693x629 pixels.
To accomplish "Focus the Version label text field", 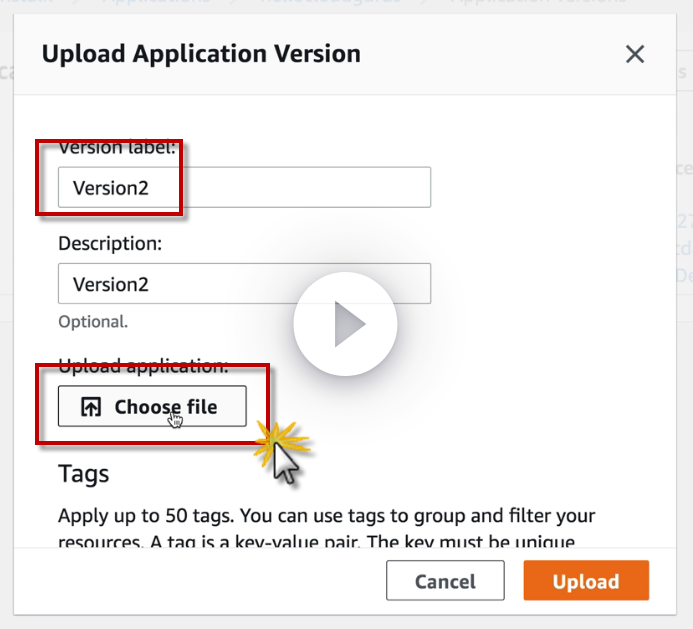I will [244, 187].
